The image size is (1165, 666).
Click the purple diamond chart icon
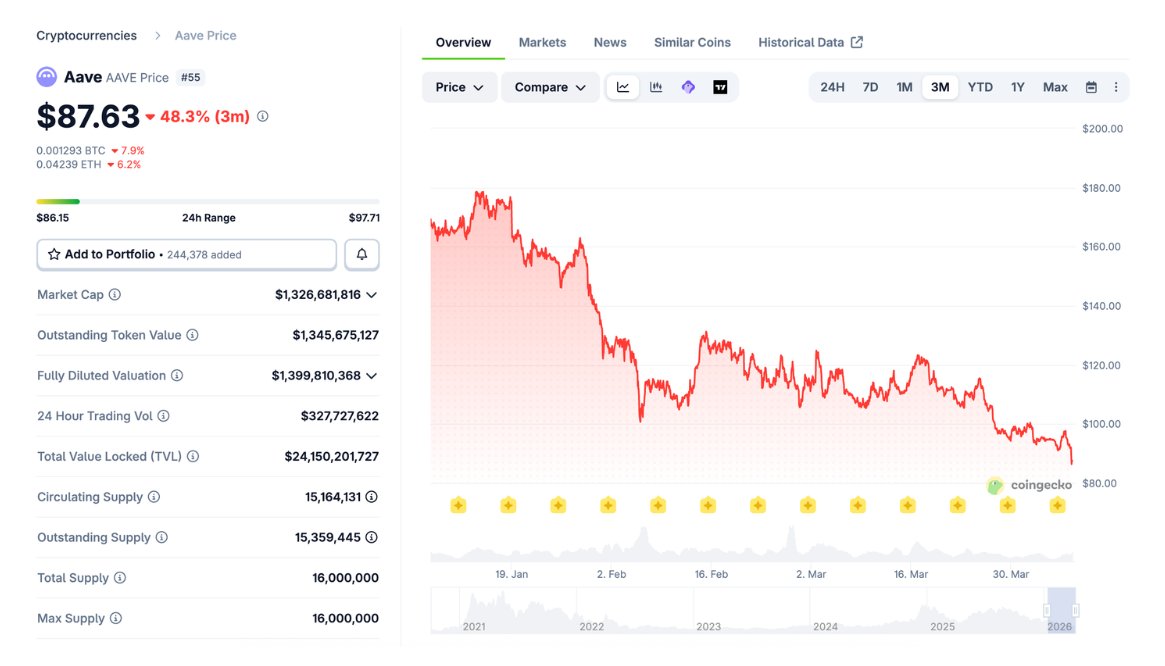(x=688, y=87)
